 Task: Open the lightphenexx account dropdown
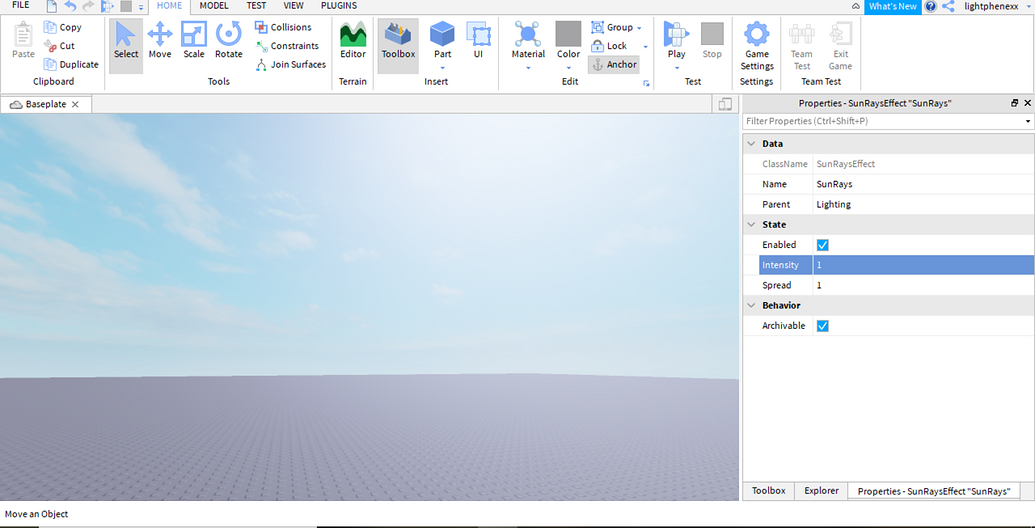point(1029,7)
